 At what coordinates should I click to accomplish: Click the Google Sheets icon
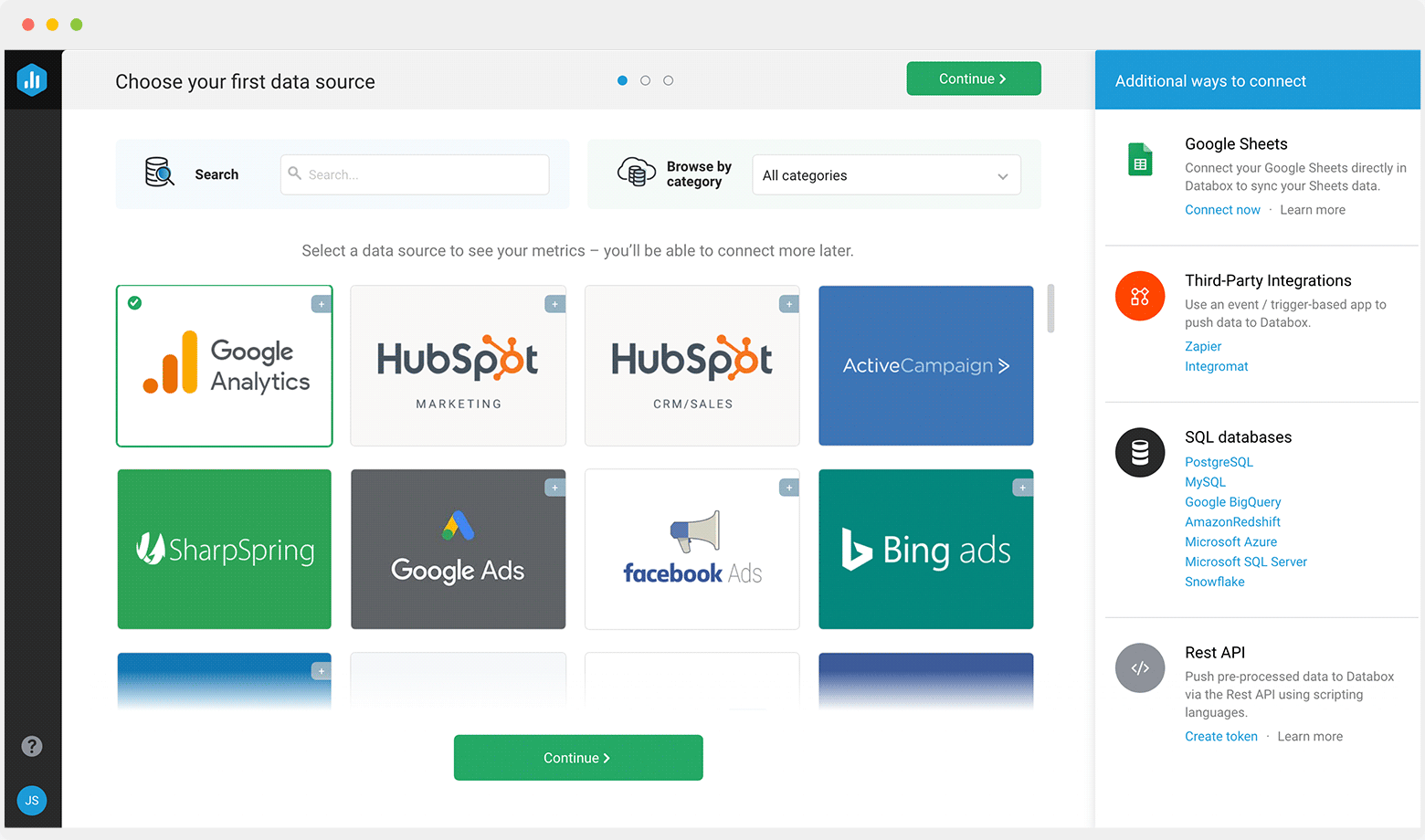[1140, 160]
